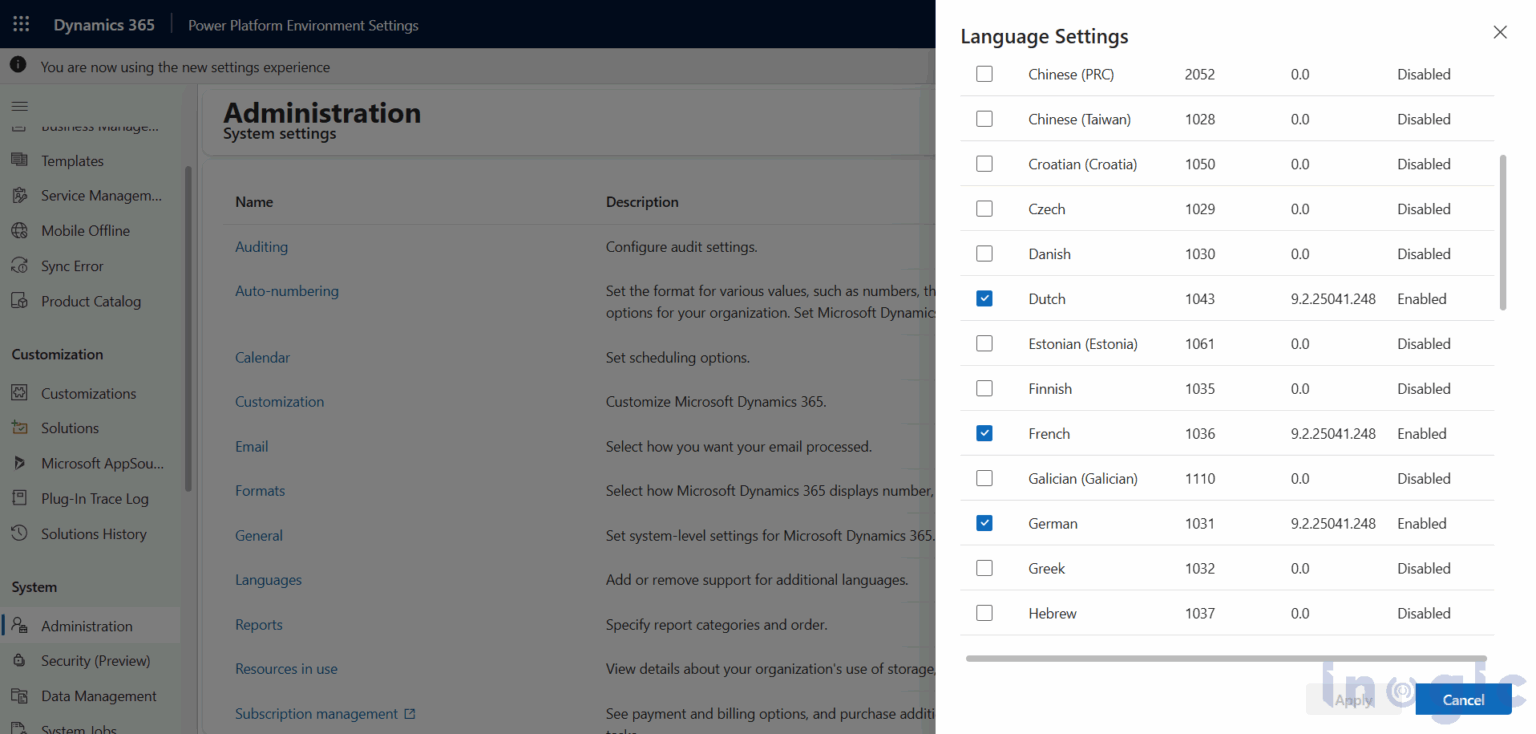Check the Greek language checkbox
The height and width of the screenshot is (734, 1536).
coord(984,568)
